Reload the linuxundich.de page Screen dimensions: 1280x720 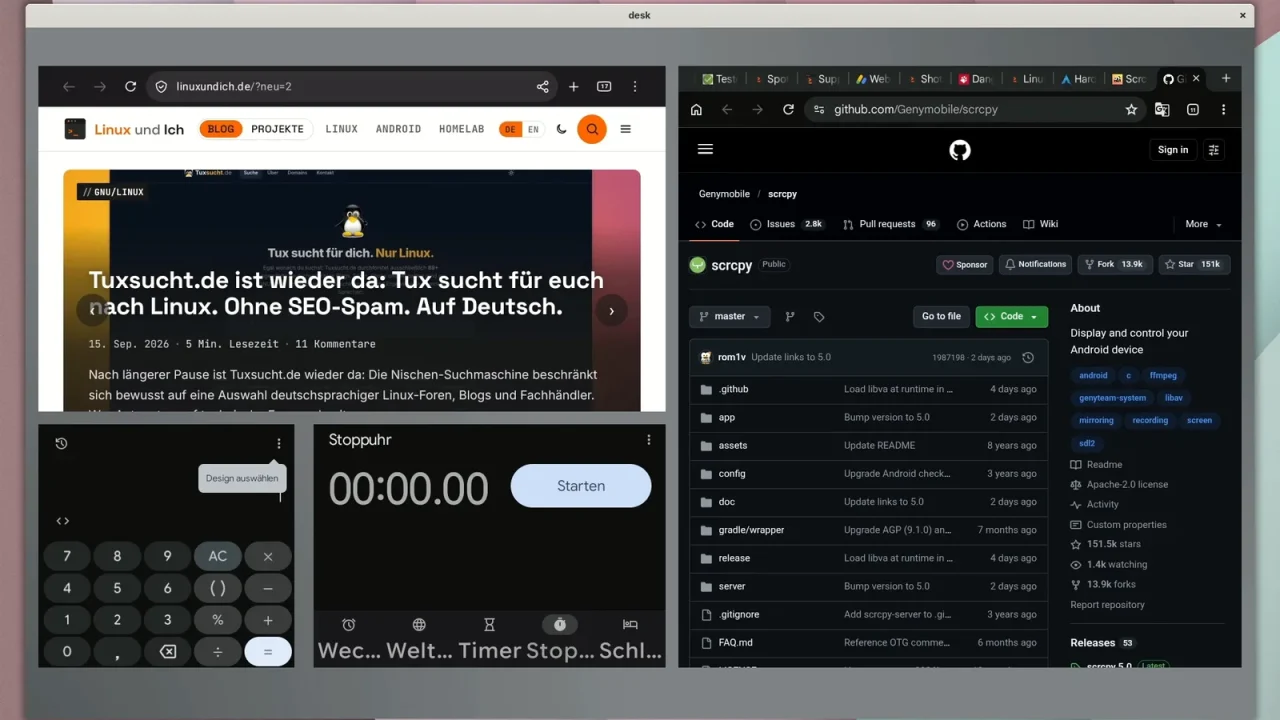point(130,87)
